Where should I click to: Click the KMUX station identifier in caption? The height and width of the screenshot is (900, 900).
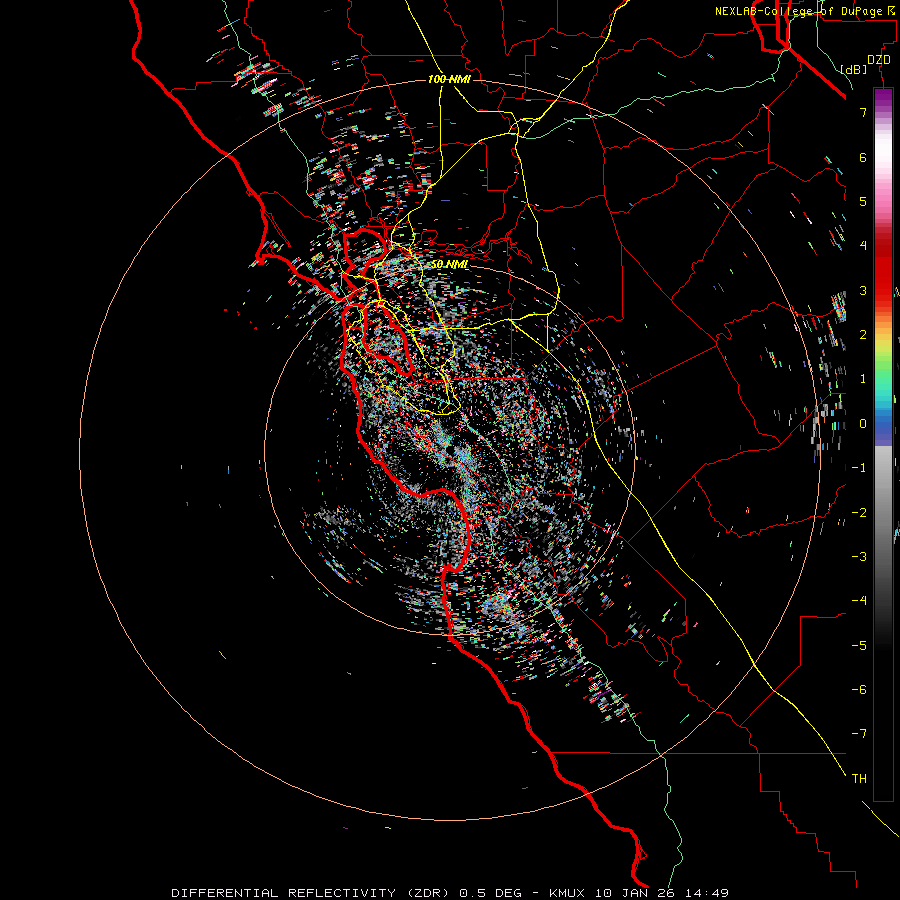point(568,893)
